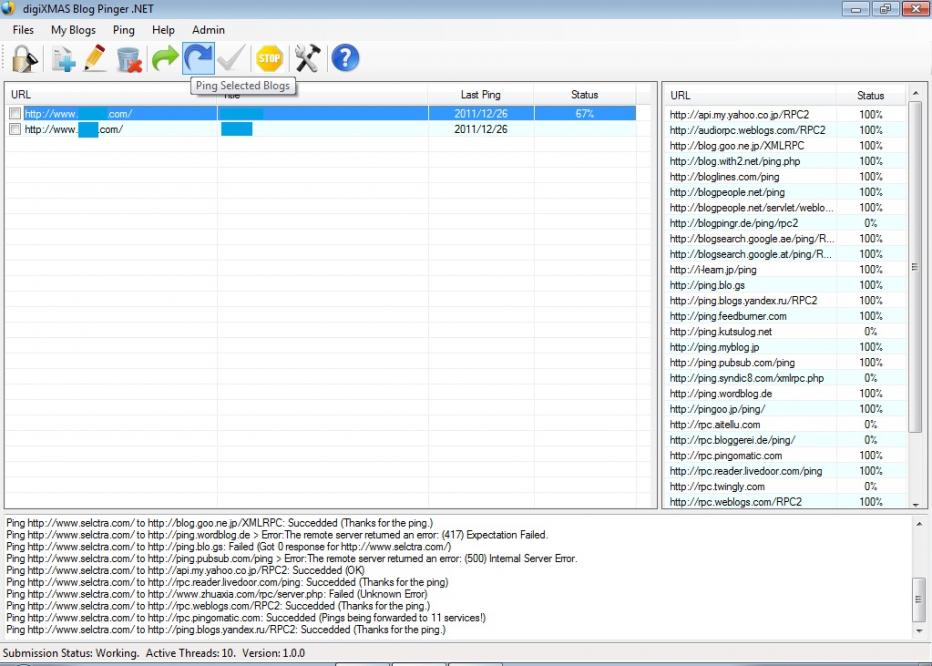Click the log line with (417) Expectation Failed
The height and width of the screenshot is (666, 932).
[277, 535]
